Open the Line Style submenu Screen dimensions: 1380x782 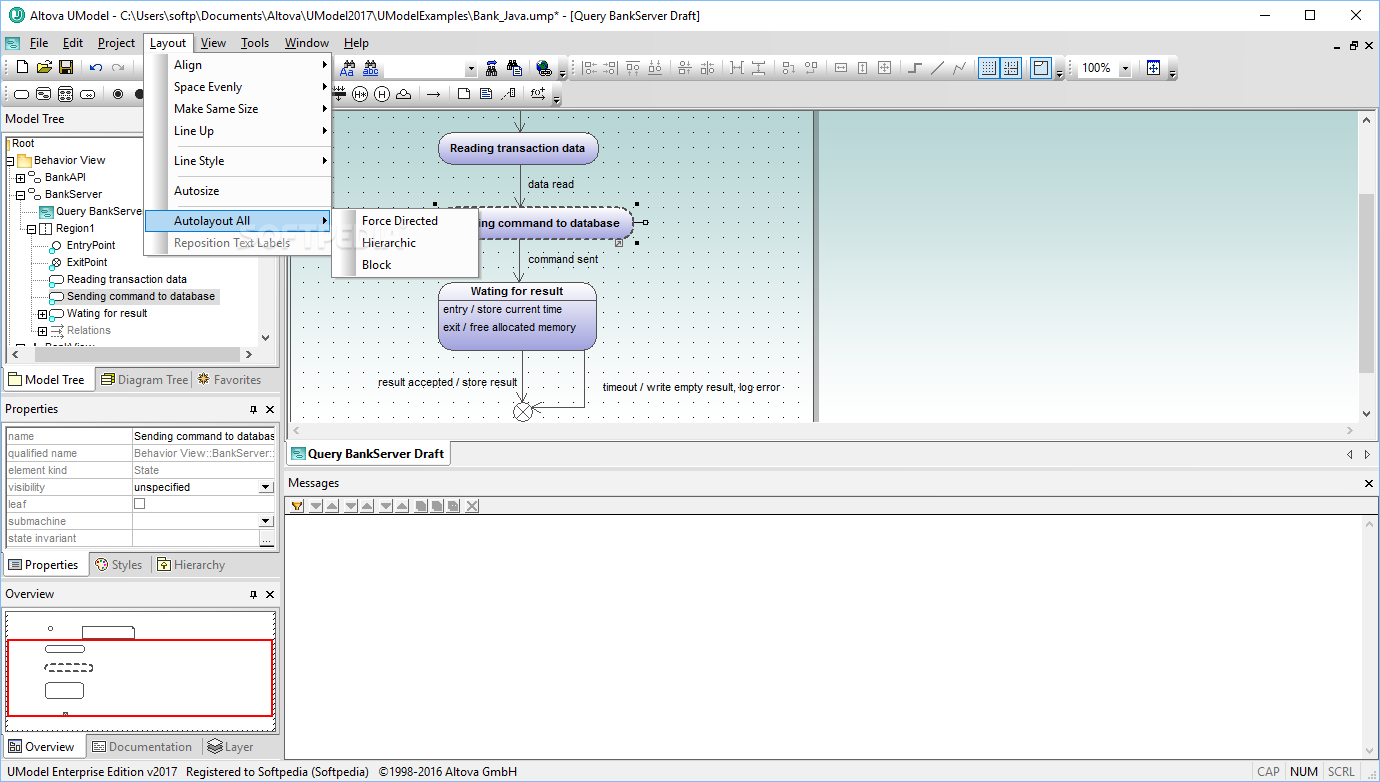pyautogui.click(x=238, y=161)
